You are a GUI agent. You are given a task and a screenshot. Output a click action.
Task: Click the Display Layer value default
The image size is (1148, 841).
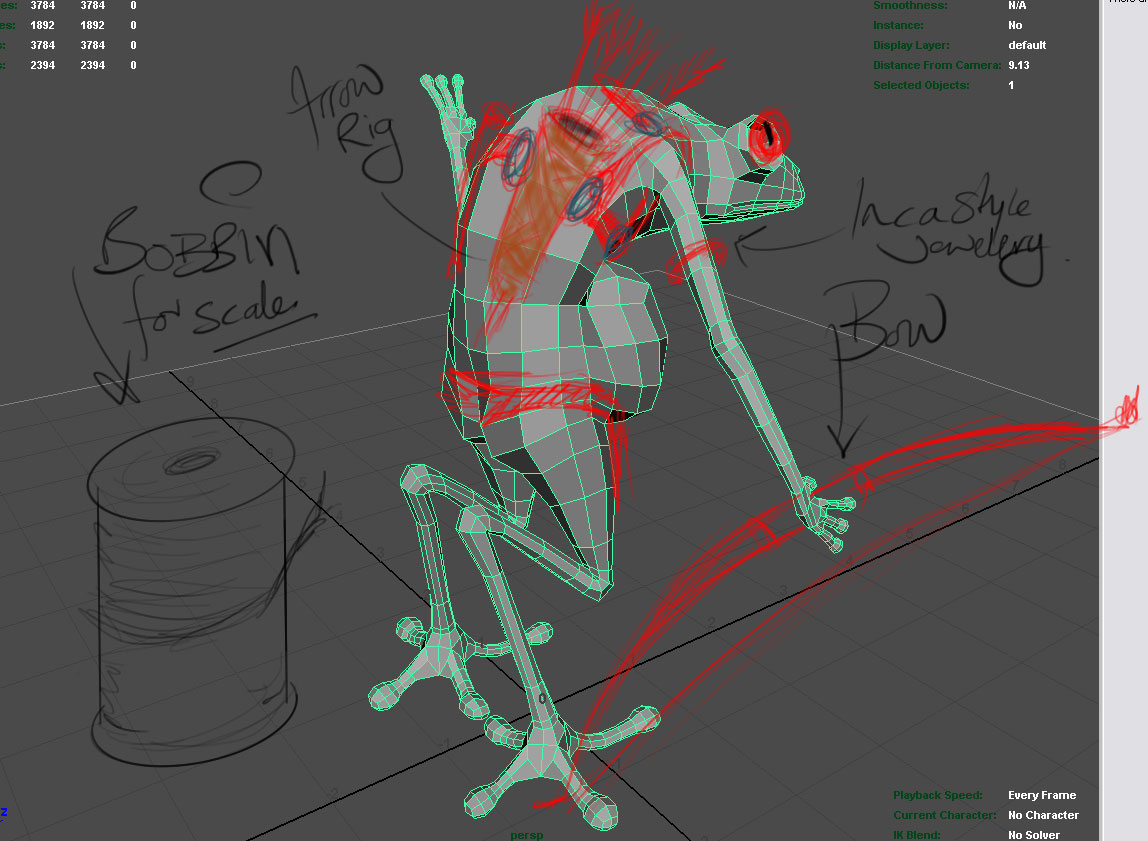1026,45
